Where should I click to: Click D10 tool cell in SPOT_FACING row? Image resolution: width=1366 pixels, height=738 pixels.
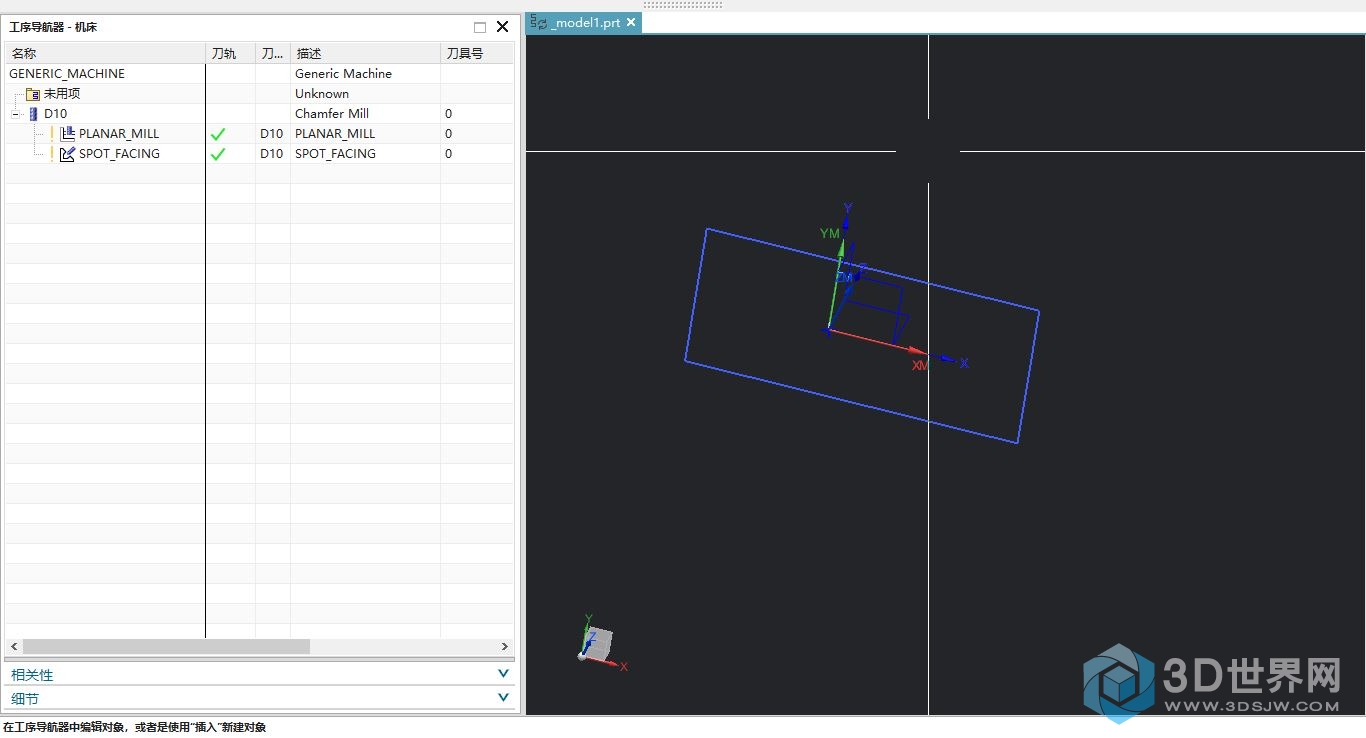272,154
